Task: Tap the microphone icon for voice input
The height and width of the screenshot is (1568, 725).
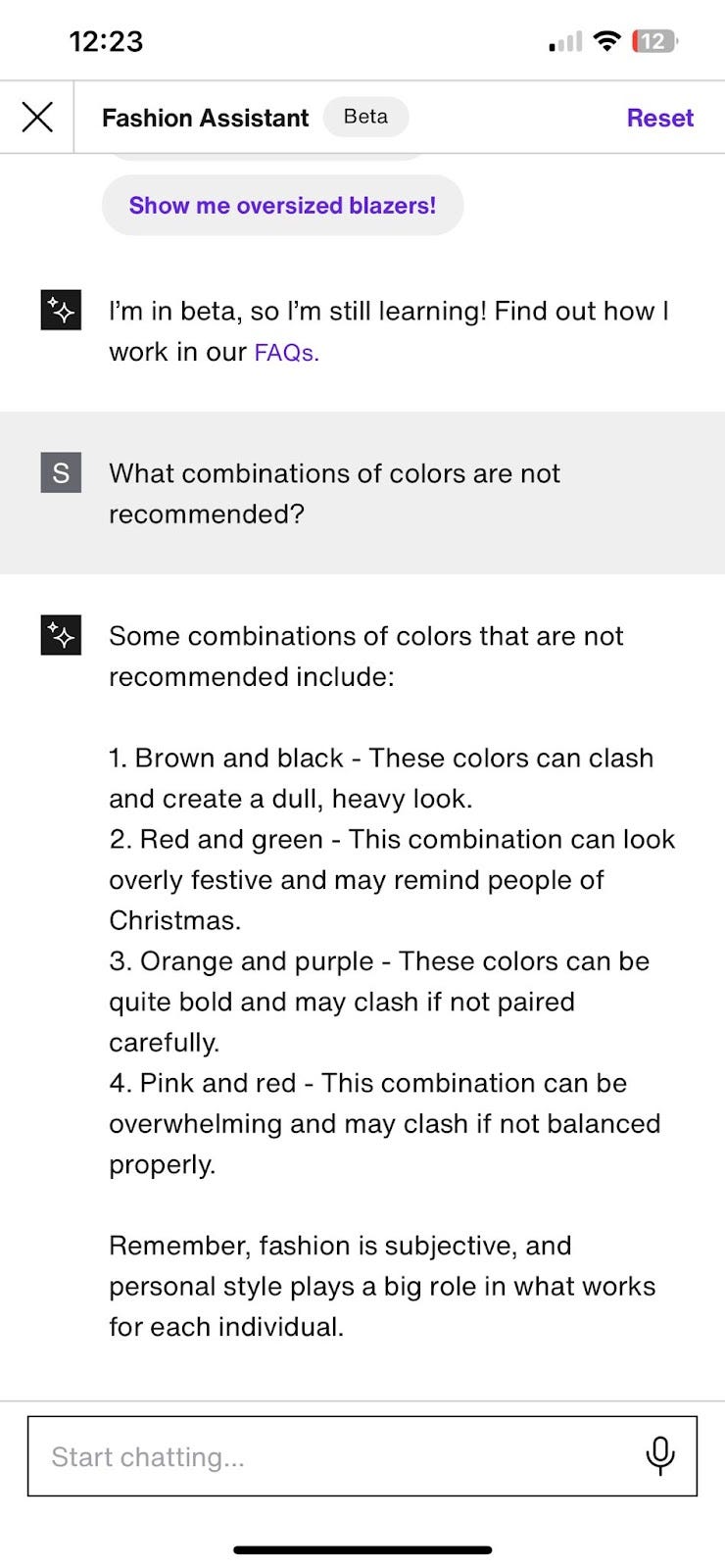Action: tap(660, 1456)
